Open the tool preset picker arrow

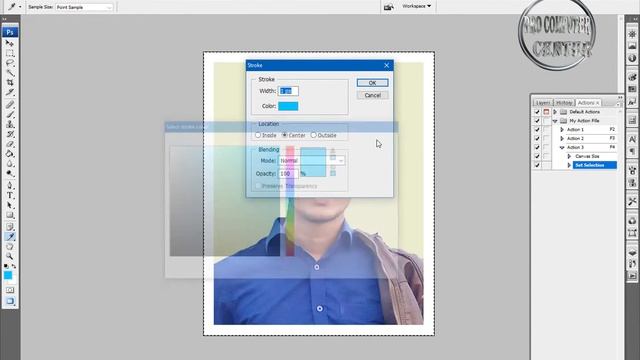(20, 7)
